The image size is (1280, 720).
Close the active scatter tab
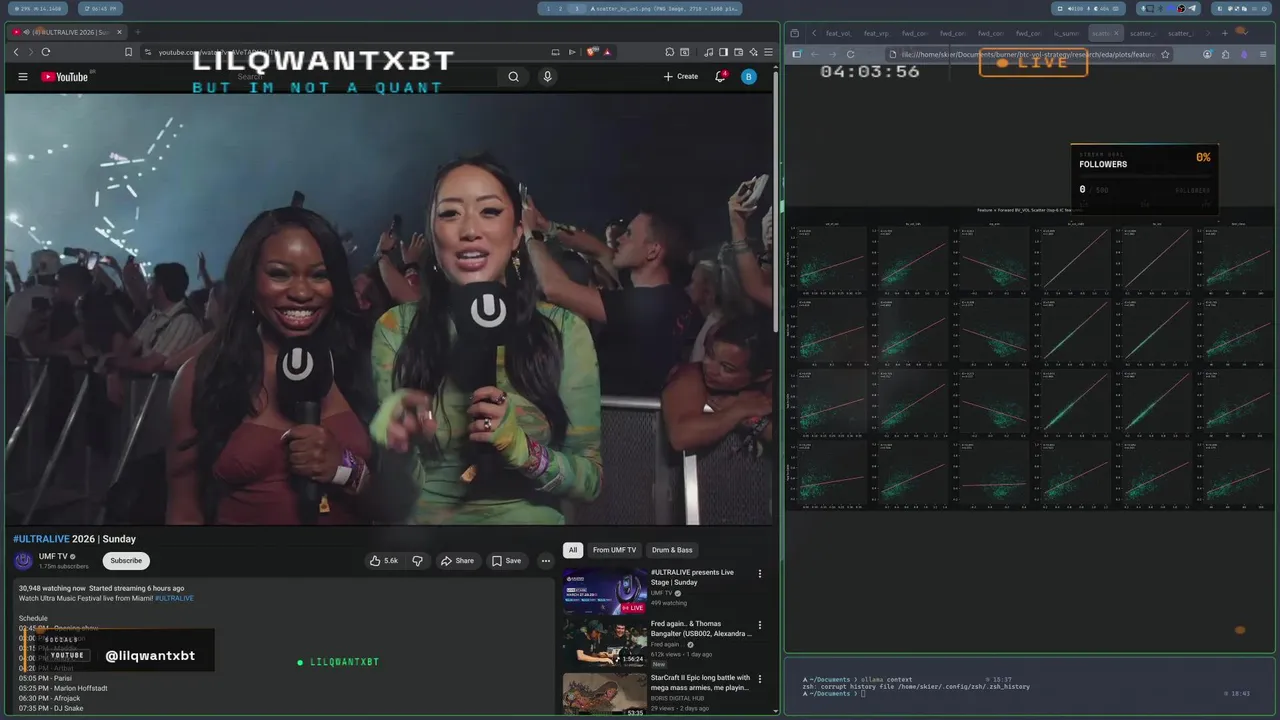1117,33
